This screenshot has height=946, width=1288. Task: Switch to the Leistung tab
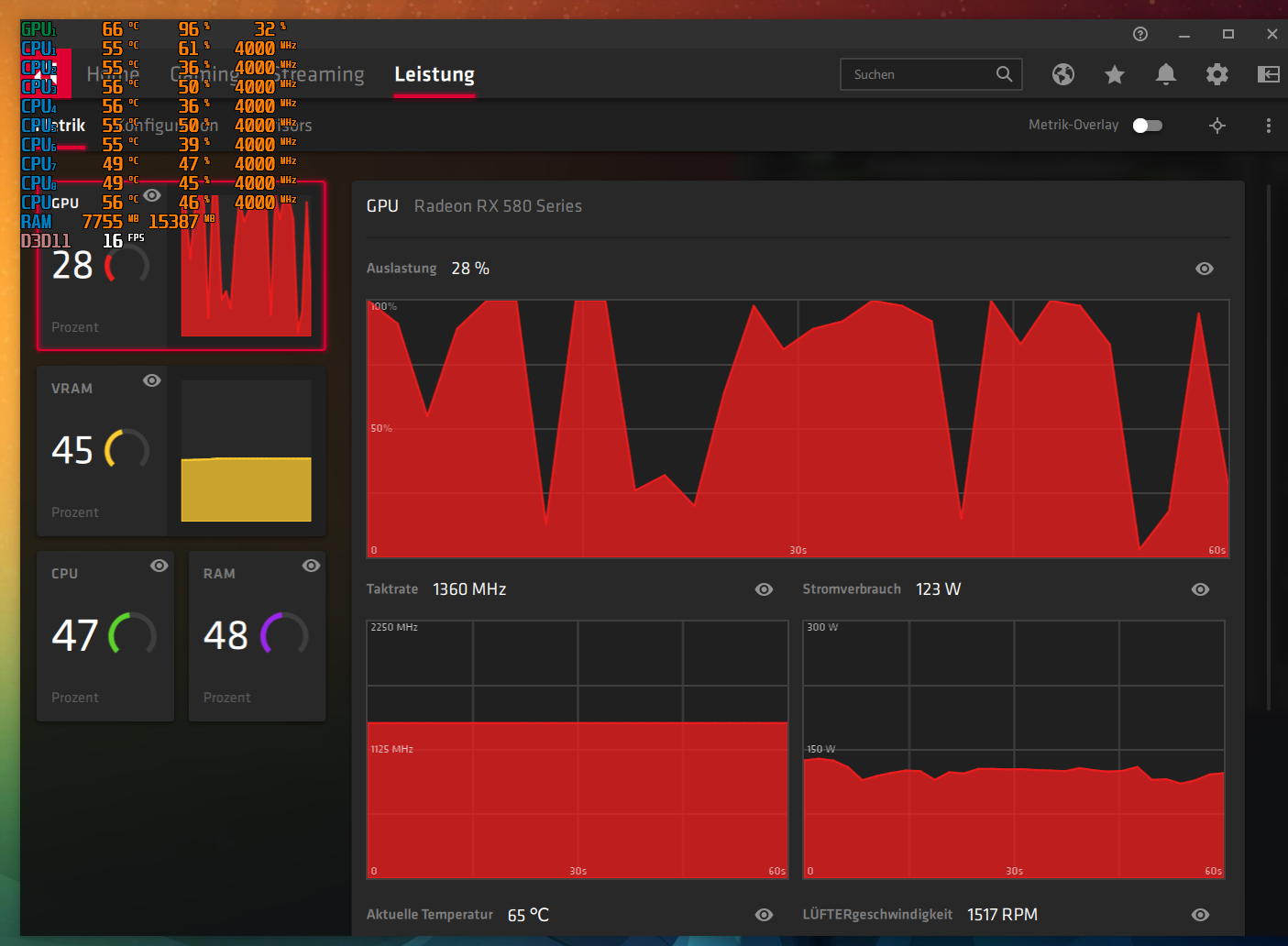435,74
